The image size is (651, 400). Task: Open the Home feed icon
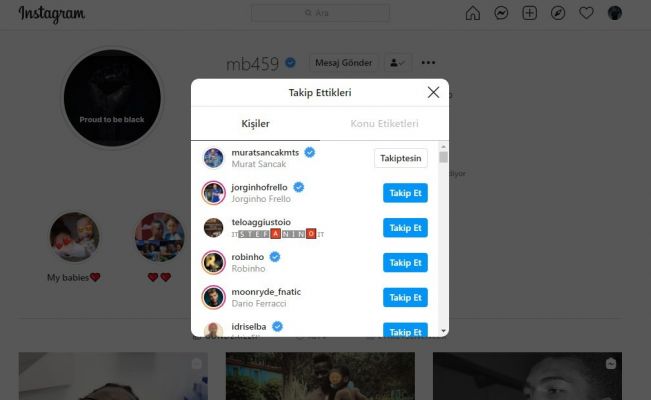point(472,13)
